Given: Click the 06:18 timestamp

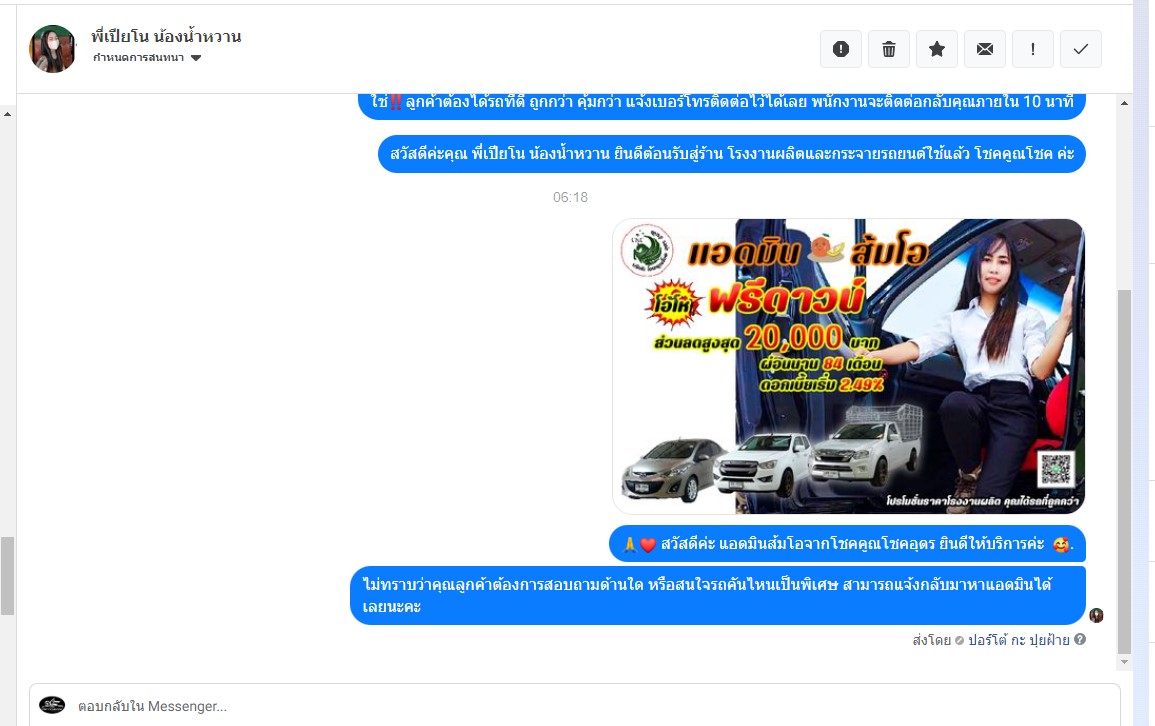Looking at the screenshot, I should click(x=570, y=197).
